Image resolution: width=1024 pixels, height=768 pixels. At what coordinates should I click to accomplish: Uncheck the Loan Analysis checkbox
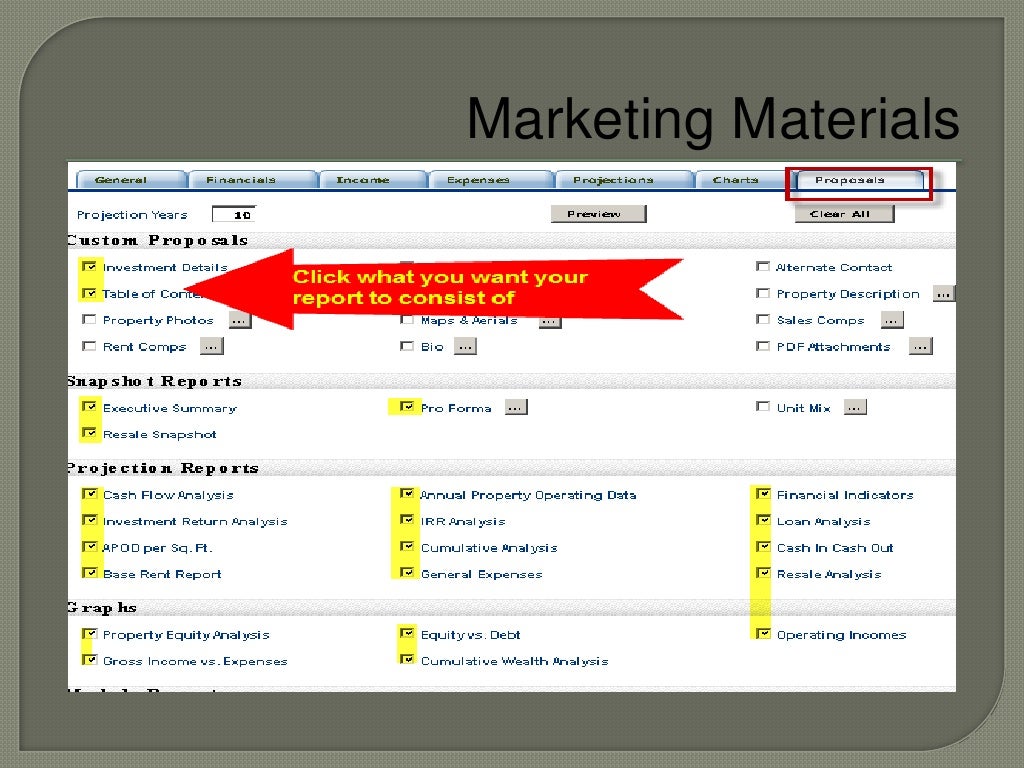pyautogui.click(x=763, y=520)
